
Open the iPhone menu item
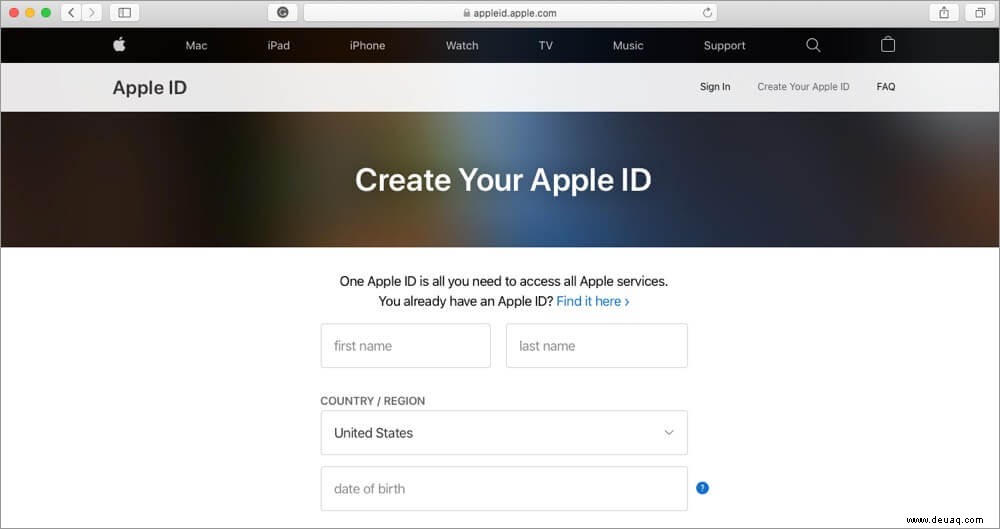click(367, 45)
